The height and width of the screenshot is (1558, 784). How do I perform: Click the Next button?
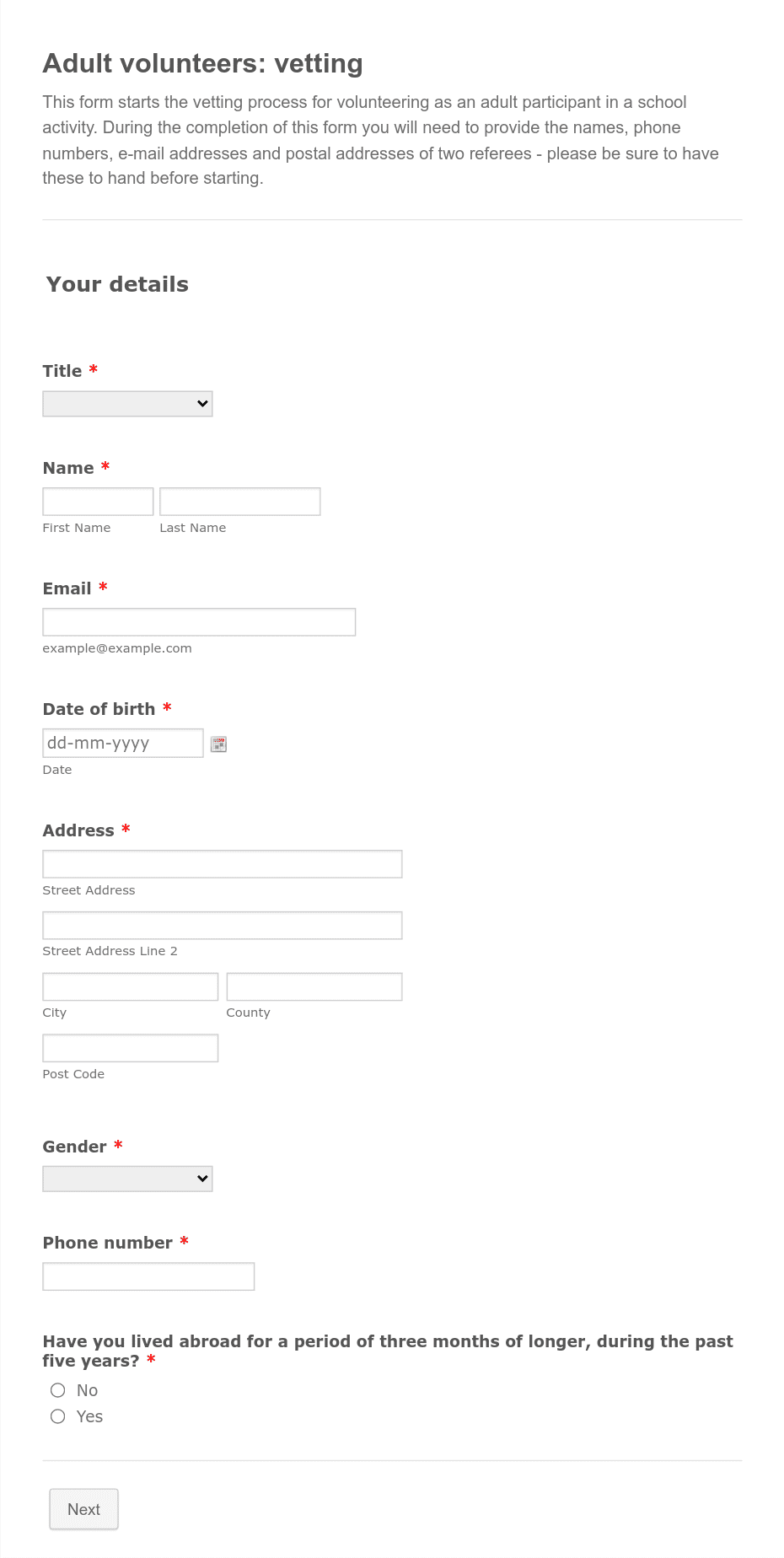pyautogui.click(x=83, y=1509)
